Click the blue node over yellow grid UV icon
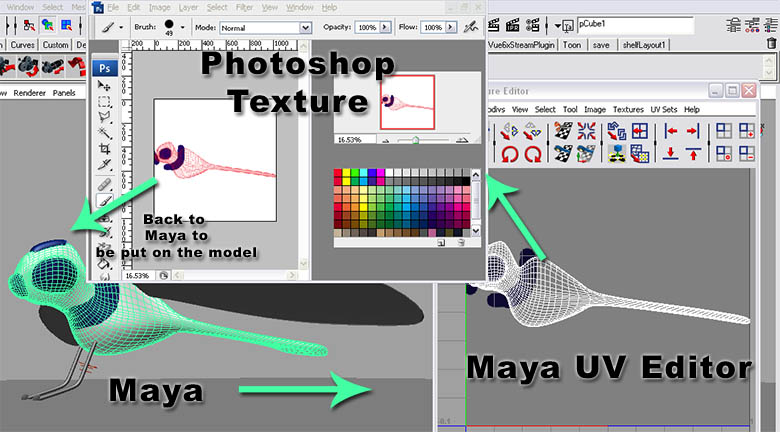Image resolution: width=780 pixels, height=432 pixels. [x=616, y=154]
